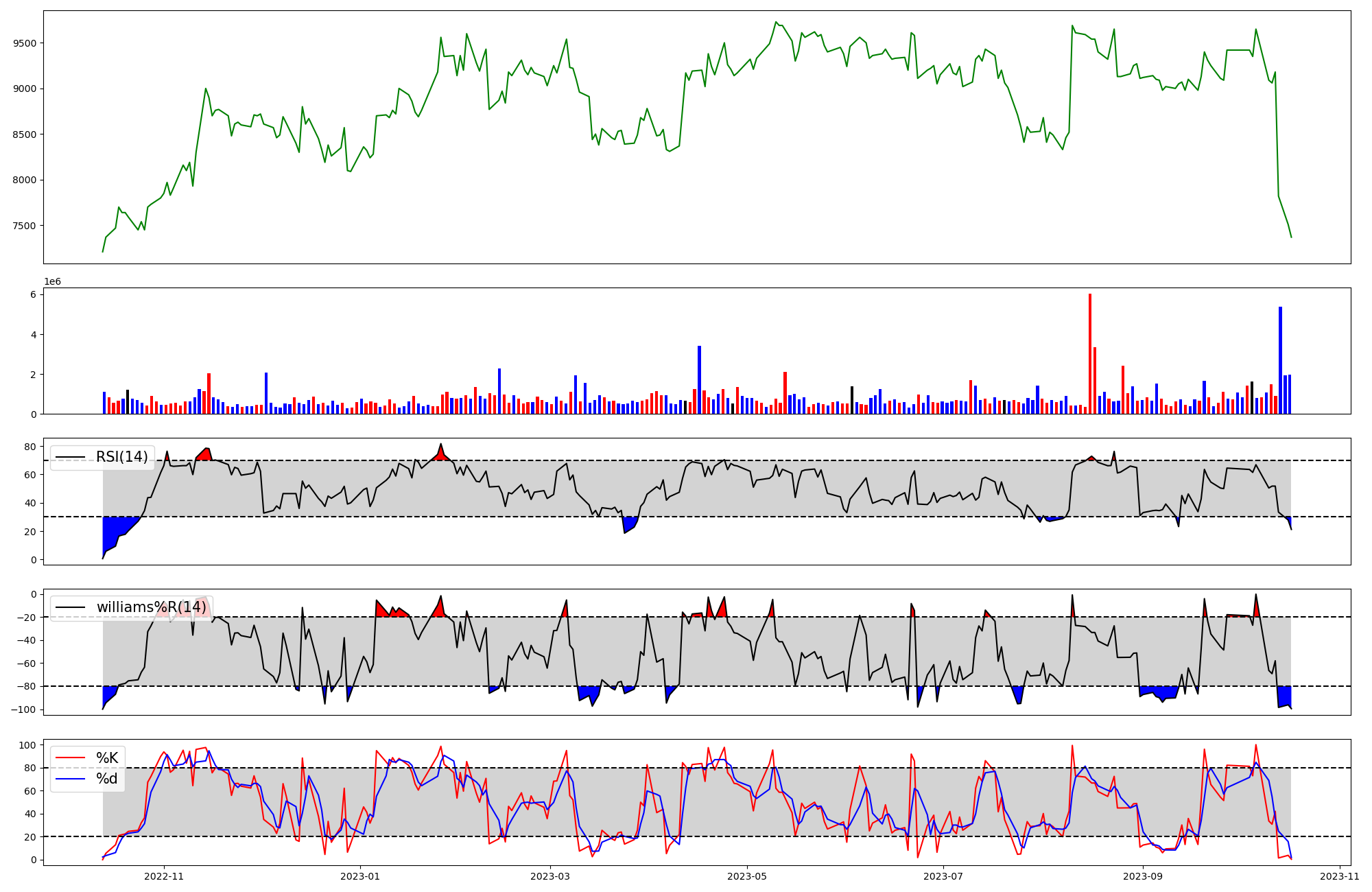The image size is (1372, 892).
Task: Click the %d legend entry
Action: tap(106, 779)
